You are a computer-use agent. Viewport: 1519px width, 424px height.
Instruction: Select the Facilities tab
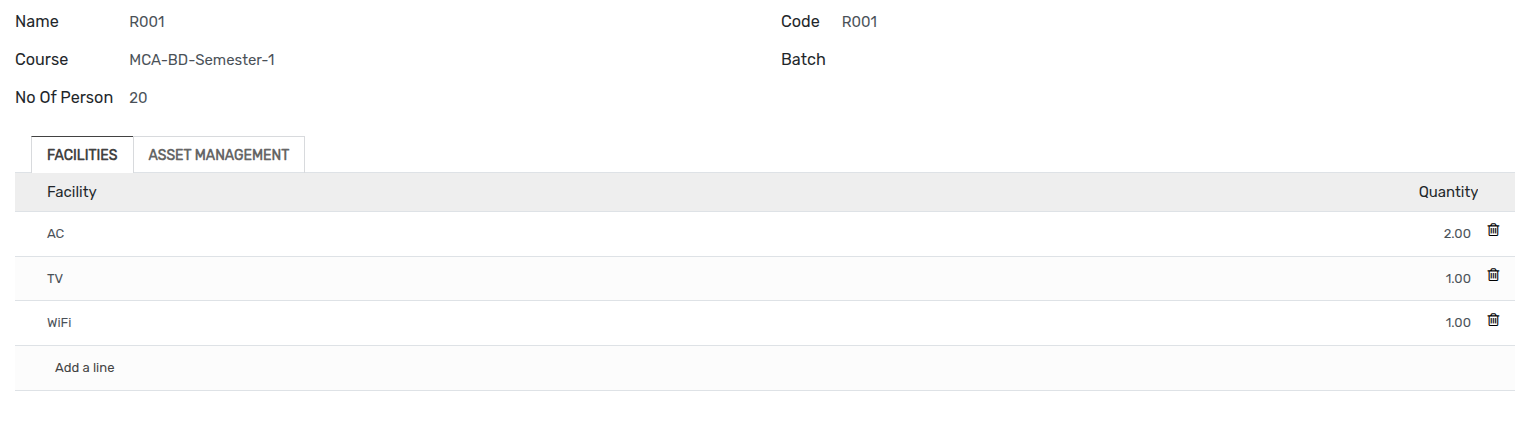point(82,155)
